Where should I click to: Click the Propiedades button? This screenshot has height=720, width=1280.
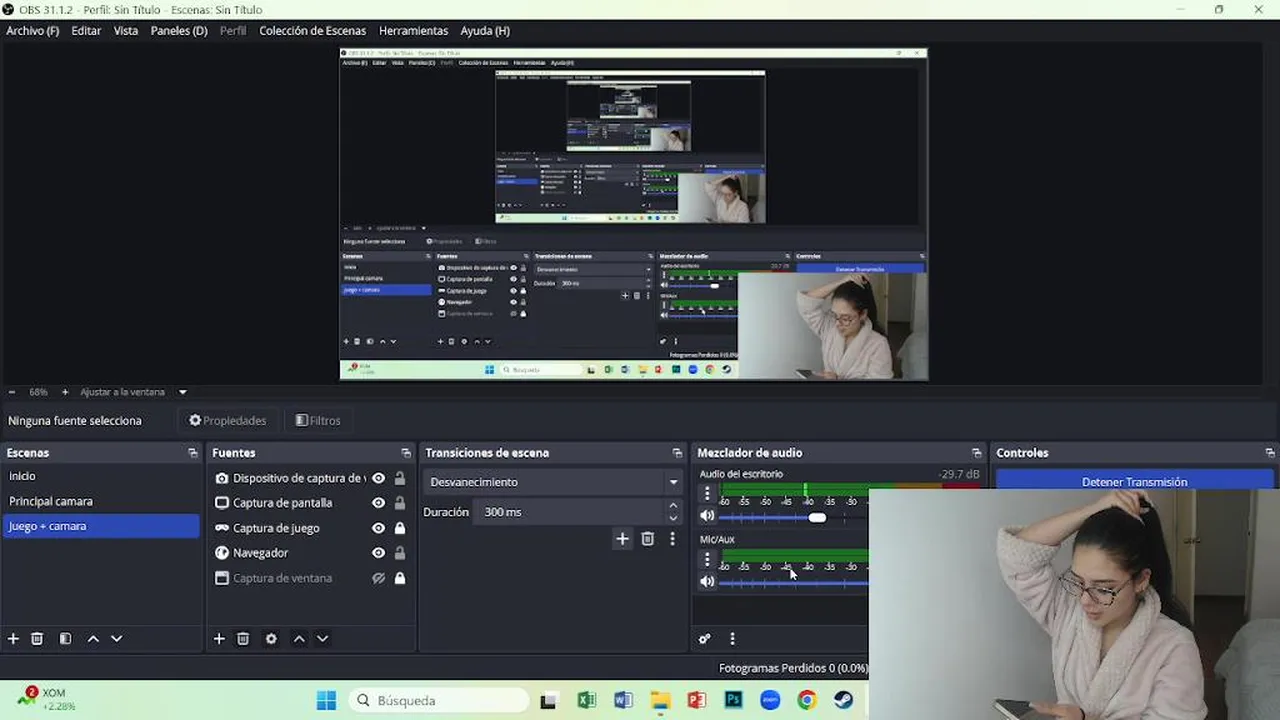[x=228, y=421]
